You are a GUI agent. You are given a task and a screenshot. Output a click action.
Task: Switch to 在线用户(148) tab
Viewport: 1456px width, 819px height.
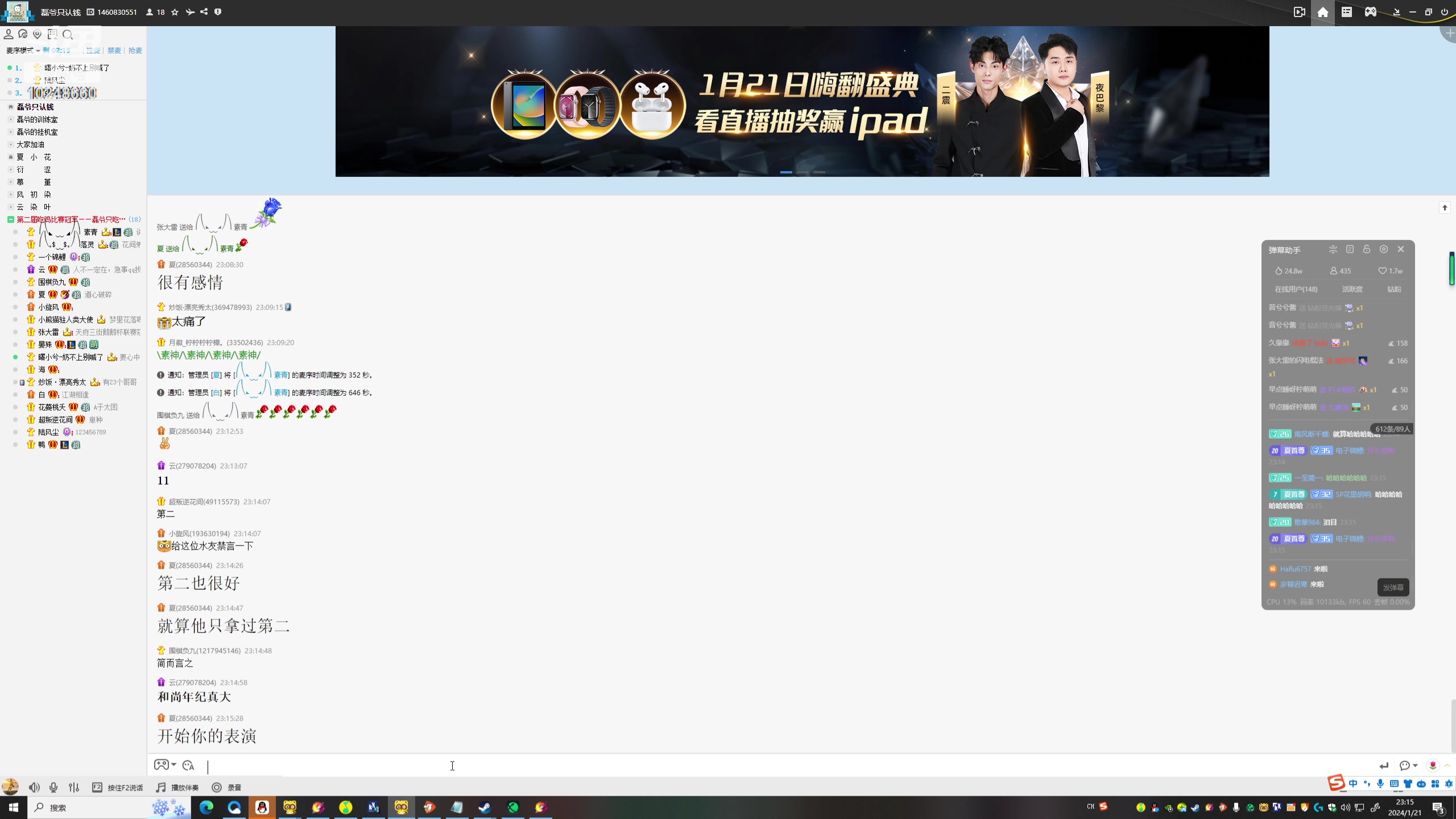(x=1296, y=289)
